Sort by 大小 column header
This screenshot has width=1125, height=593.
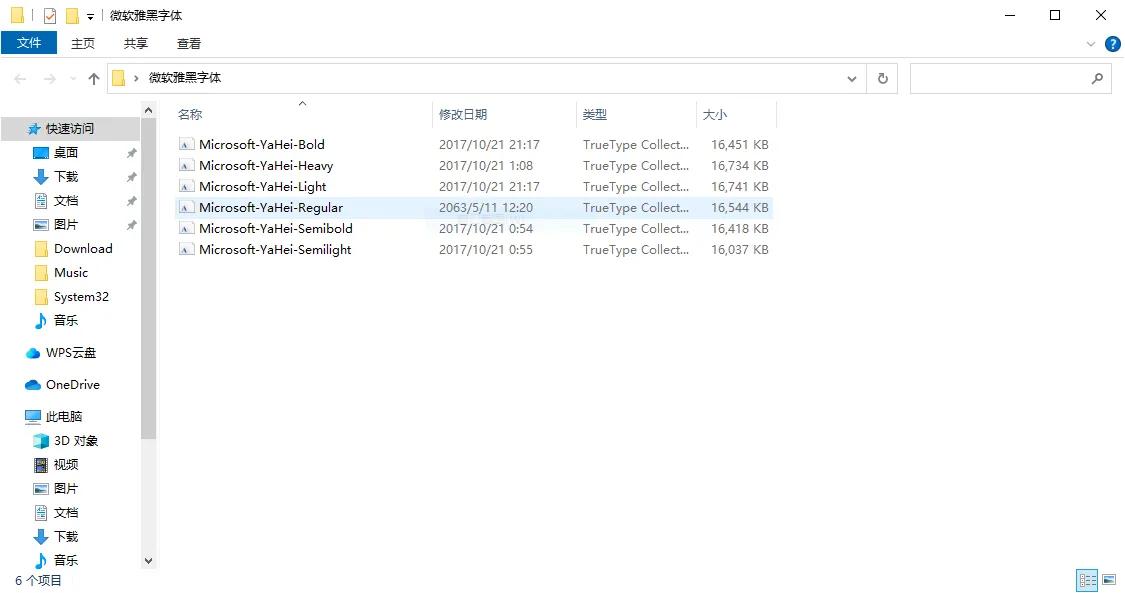tap(715, 115)
